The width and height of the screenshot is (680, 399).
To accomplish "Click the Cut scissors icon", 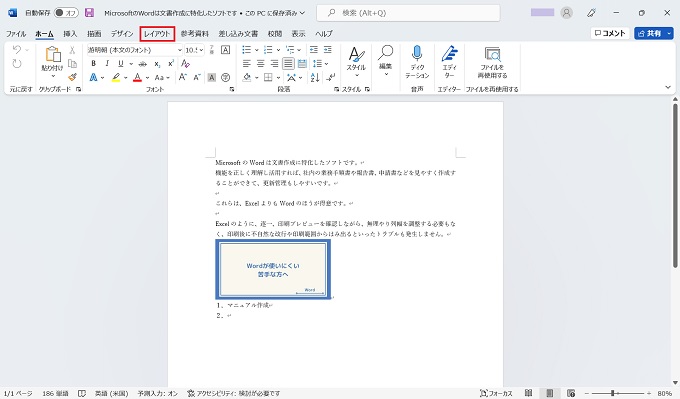I will tap(72, 50).
